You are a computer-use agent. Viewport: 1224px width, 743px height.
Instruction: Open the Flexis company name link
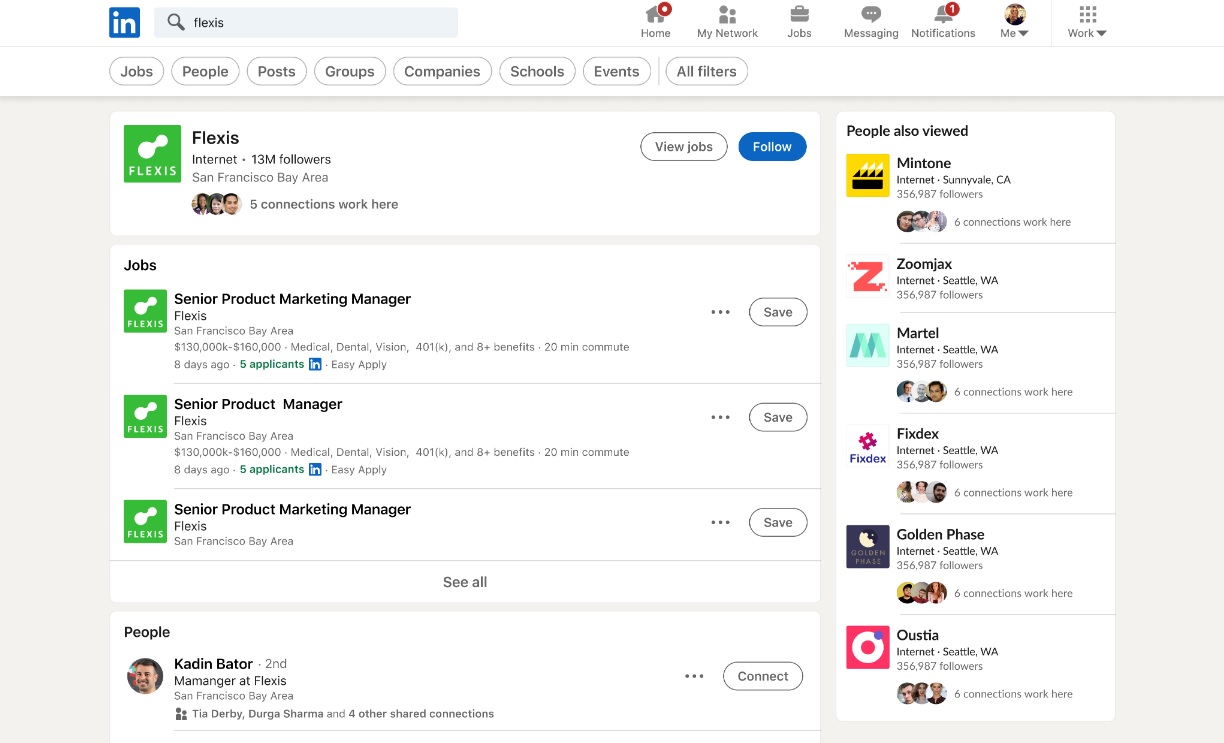(215, 138)
